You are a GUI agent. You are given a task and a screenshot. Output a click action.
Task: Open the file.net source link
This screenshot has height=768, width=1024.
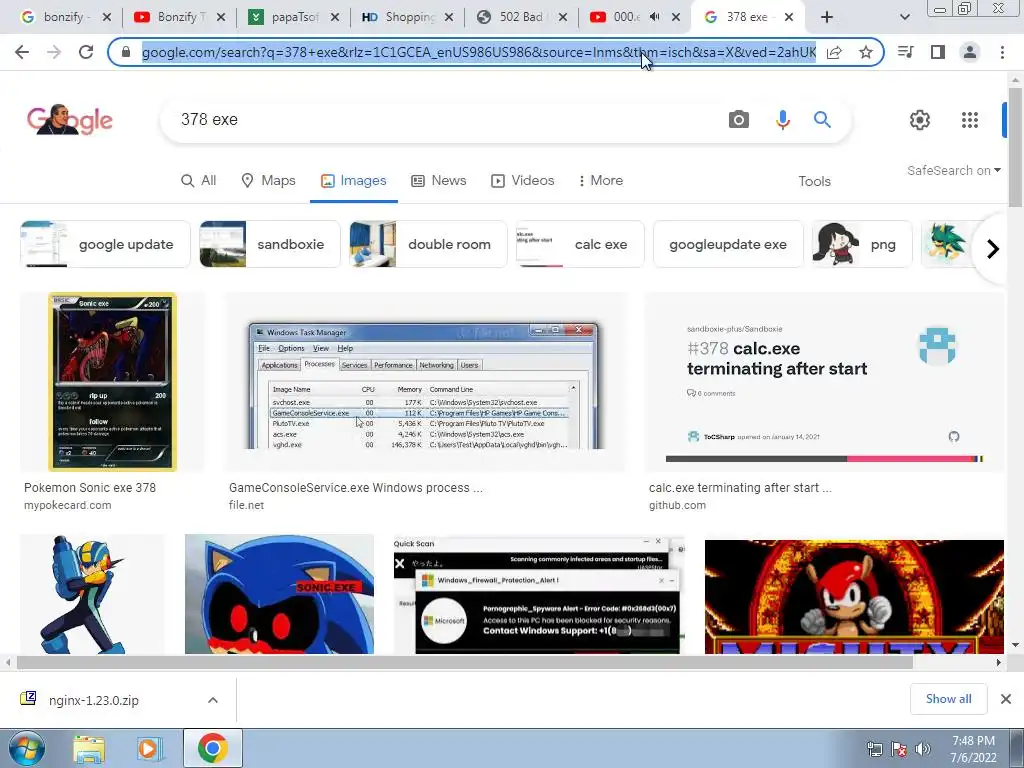246,505
